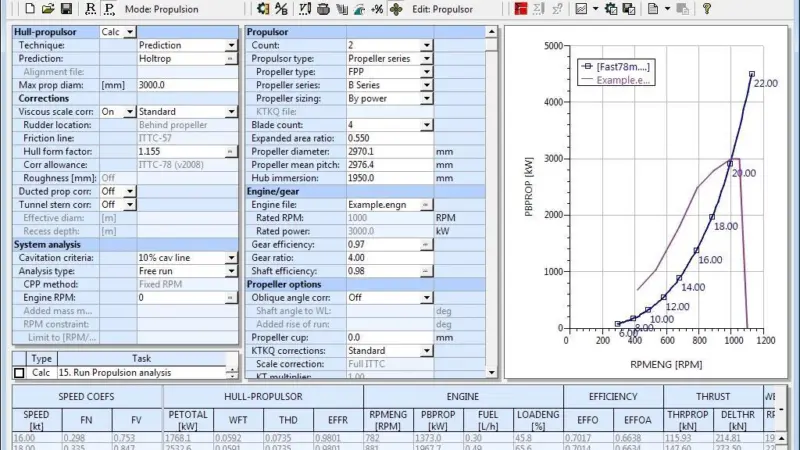The height and width of the screenshot is (450, 800).
Task: Open the Propeller series B Series dropdown
Action: coord(427,85)
